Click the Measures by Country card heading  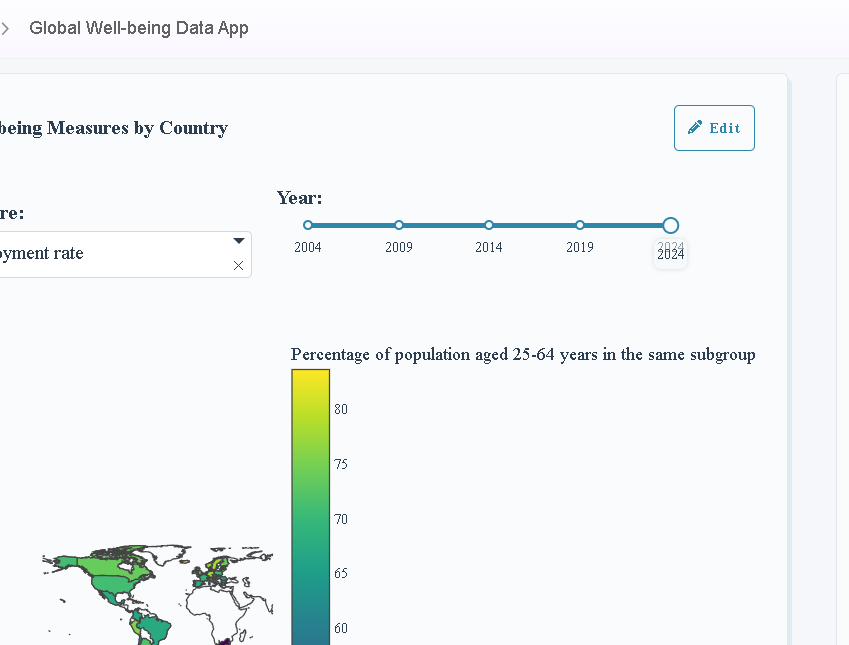[115, 128]
